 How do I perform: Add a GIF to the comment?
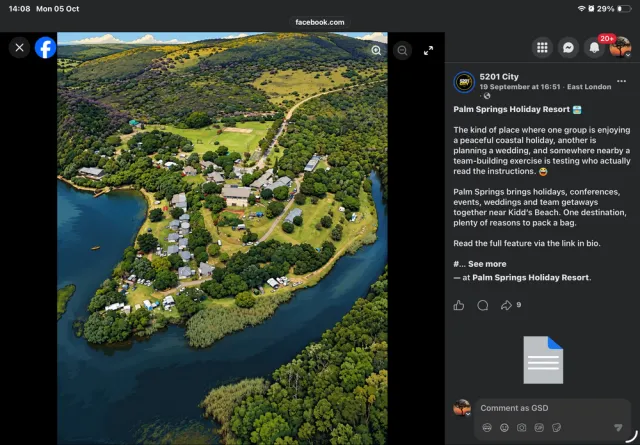coord(539,427)
